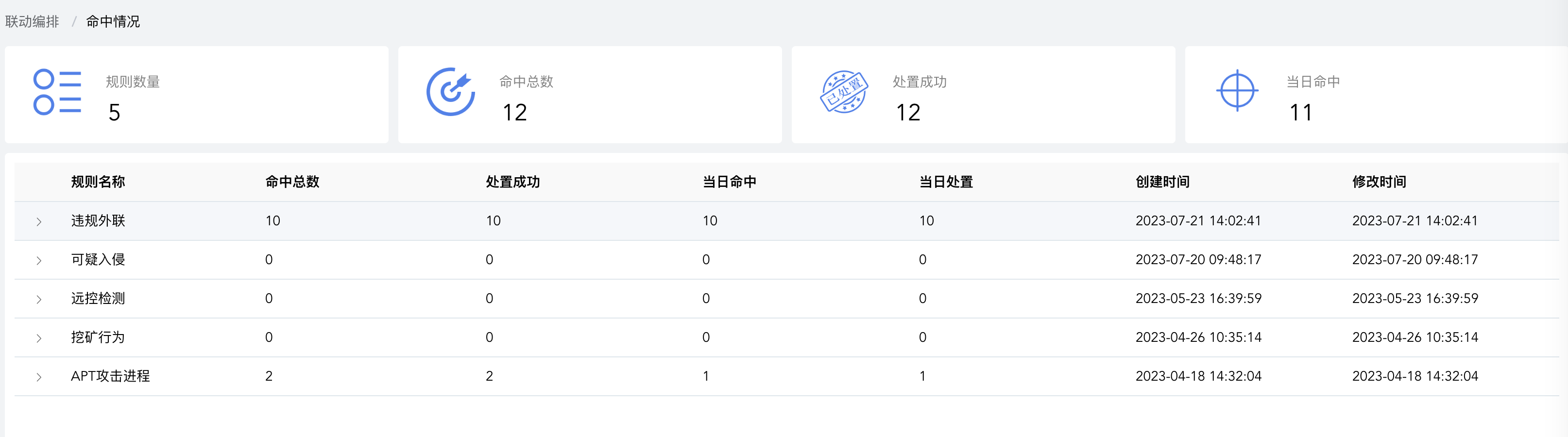
Task: Click the 规则名称 column header
Action: [98, 182]
